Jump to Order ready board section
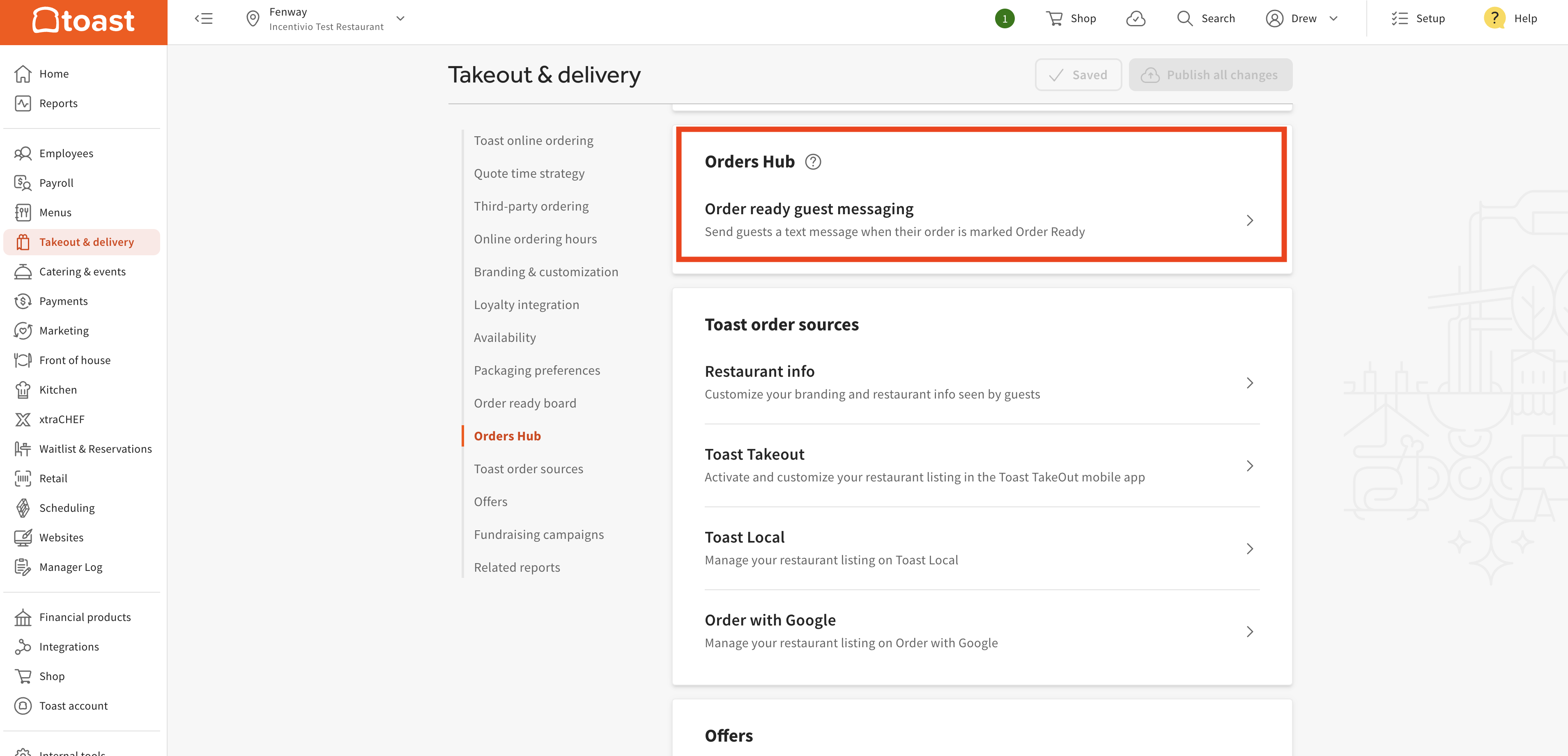The image size is (1568, 756). 525,403
